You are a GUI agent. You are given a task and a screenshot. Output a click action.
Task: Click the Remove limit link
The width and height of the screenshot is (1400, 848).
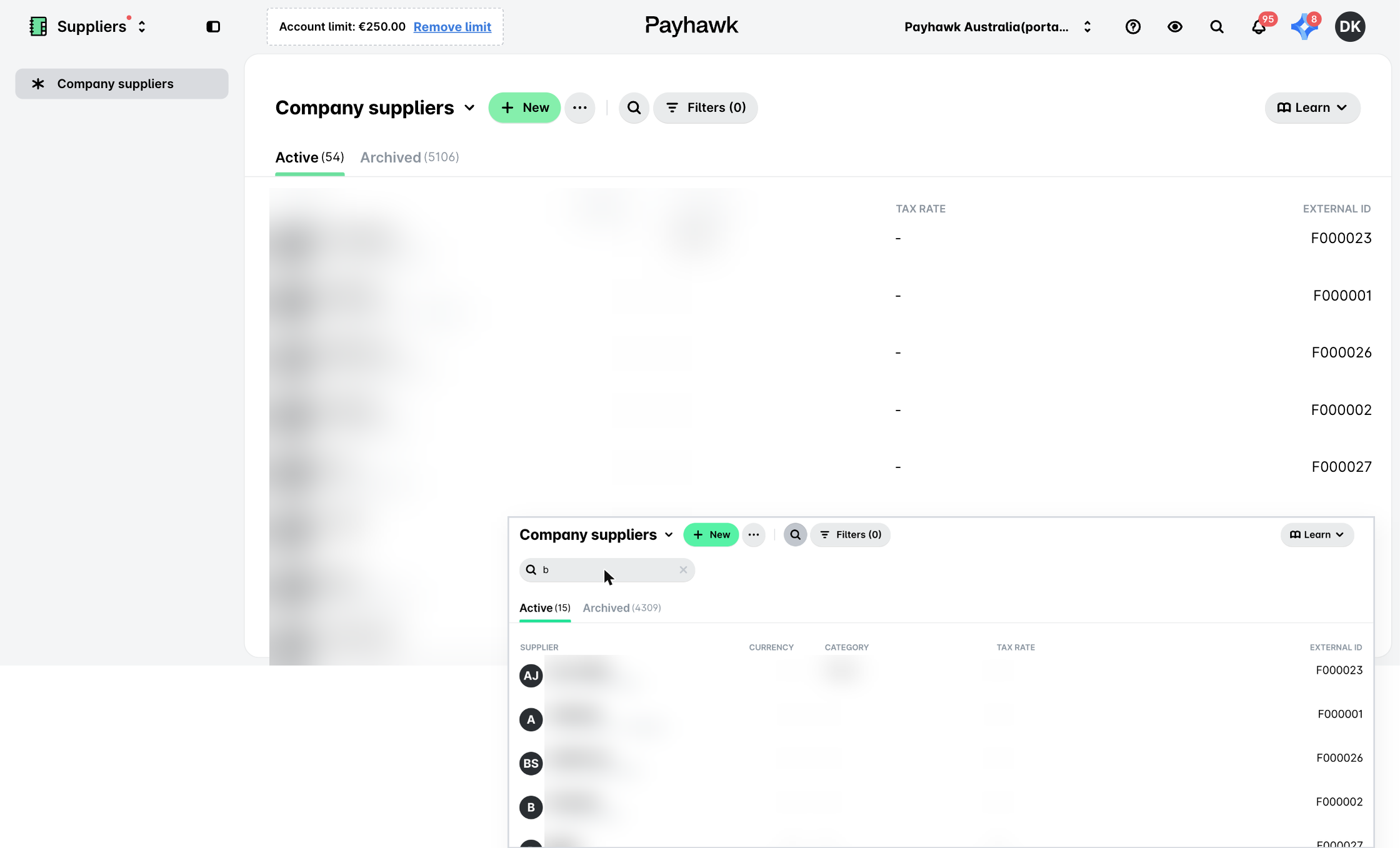tap(452, 27)
